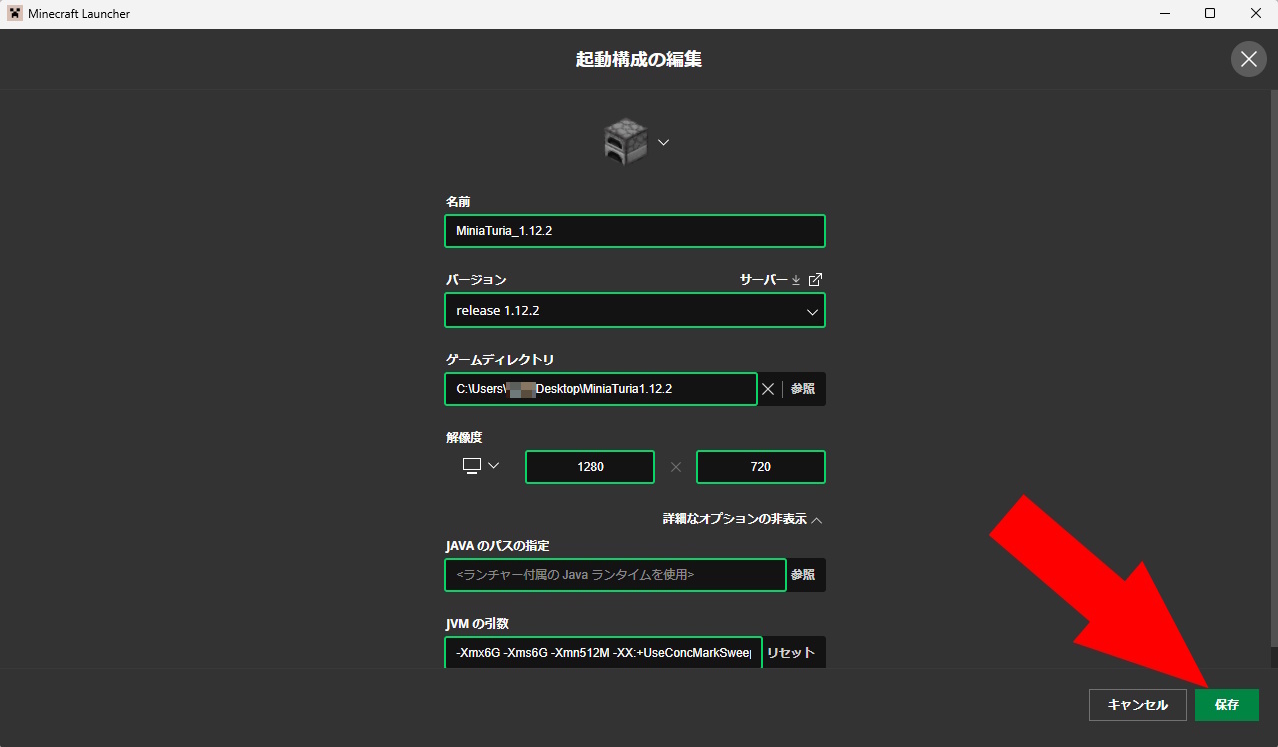
Task: Click the Minecraft Launcher title bar icon
Action: pos(15,14)
